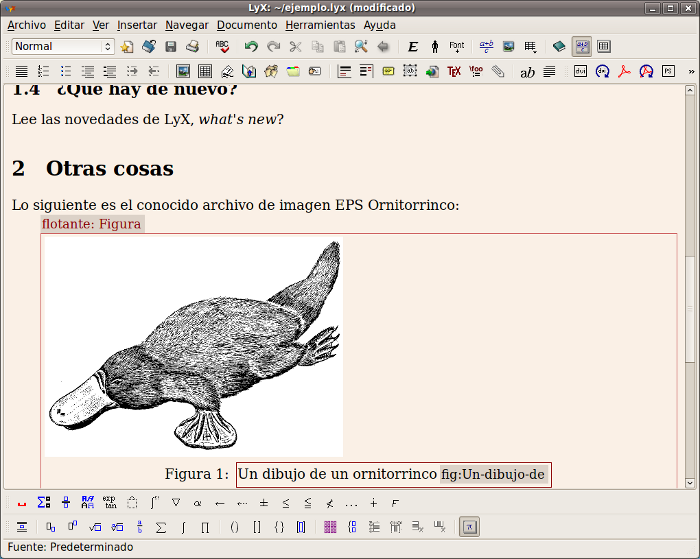The height and width of the screenshot is (559, 700).
Task: Click the New document icon
Action: coord(127,46)
